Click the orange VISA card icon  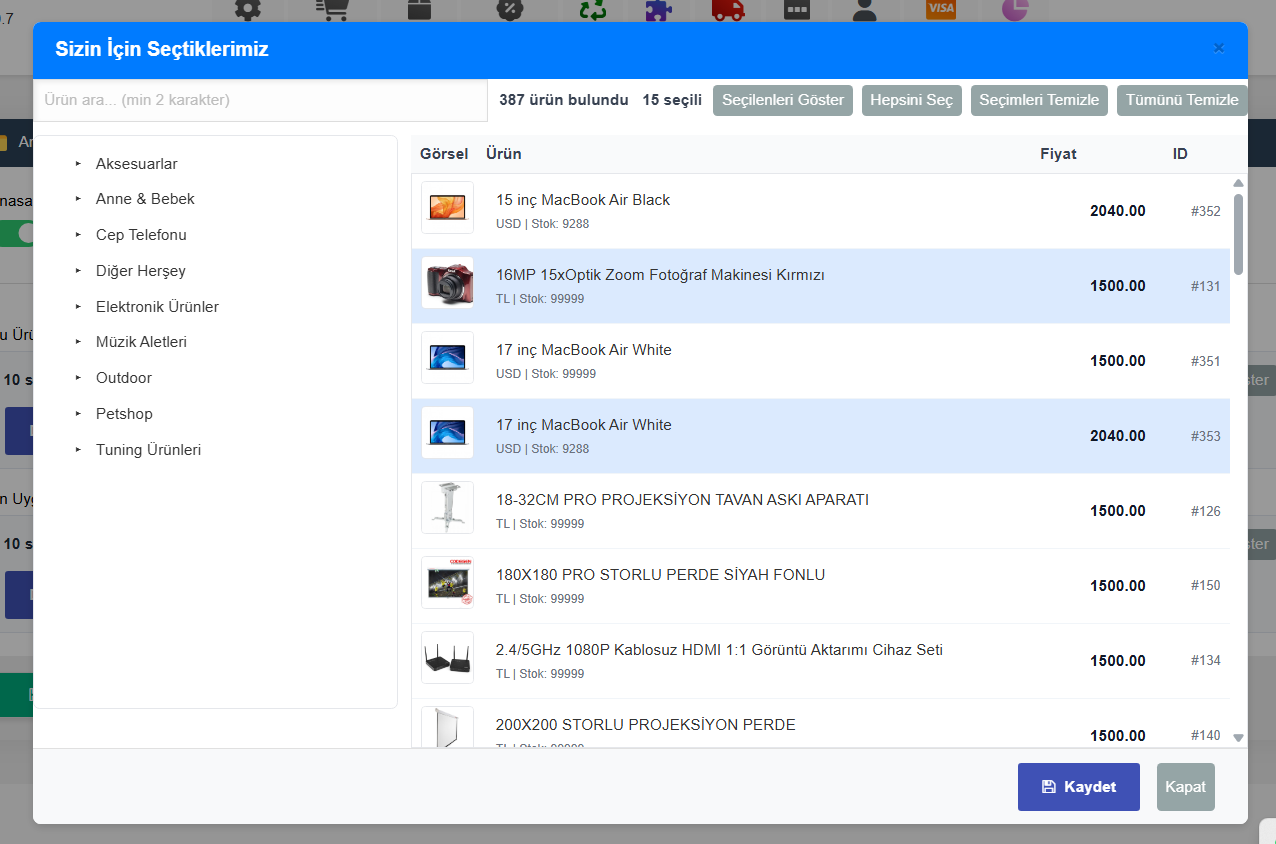click(940, 8)
